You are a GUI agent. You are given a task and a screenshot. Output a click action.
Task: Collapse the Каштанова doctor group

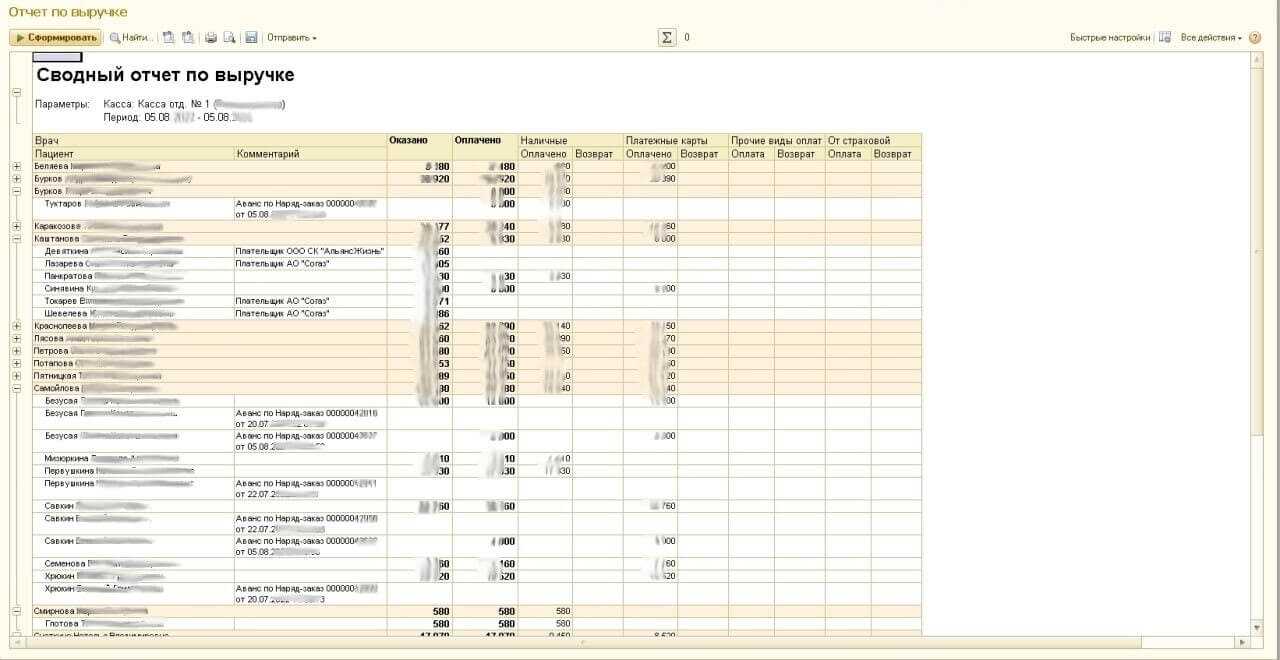click(x=16, y=239)
